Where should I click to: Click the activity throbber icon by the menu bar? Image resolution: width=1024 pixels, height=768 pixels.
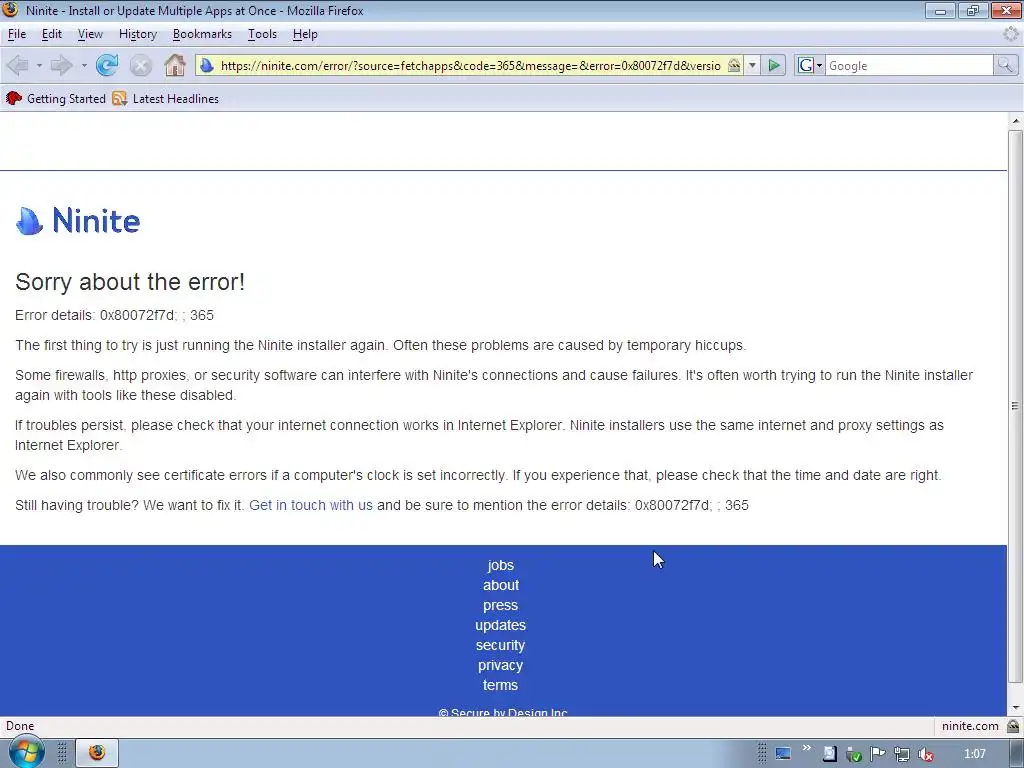pyautogui.click(x=1011, y=34)
